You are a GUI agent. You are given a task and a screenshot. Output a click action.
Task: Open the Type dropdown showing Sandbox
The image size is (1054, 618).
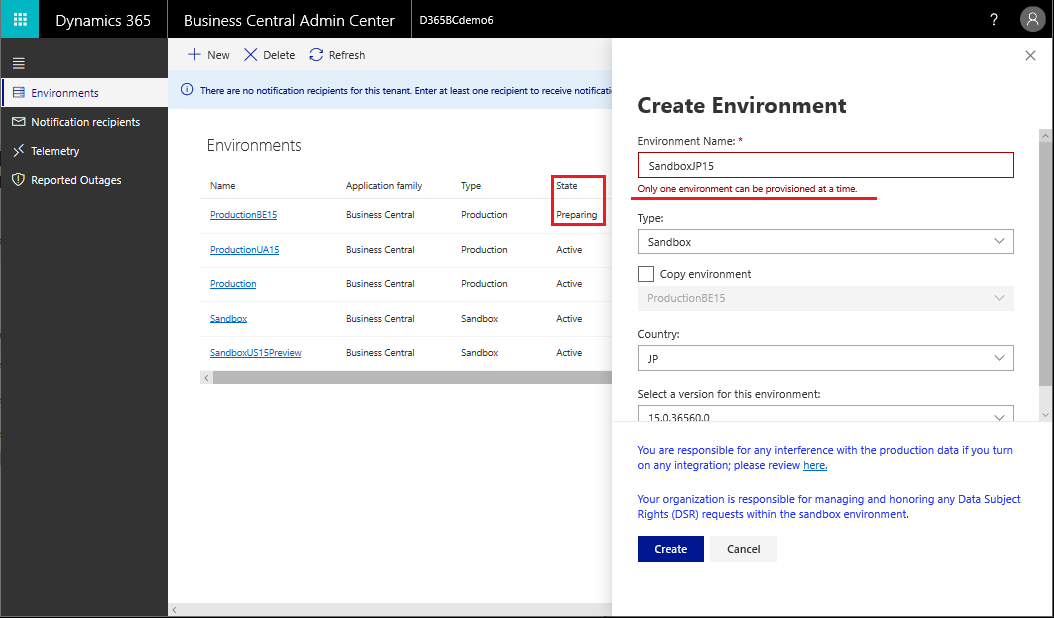825,241
